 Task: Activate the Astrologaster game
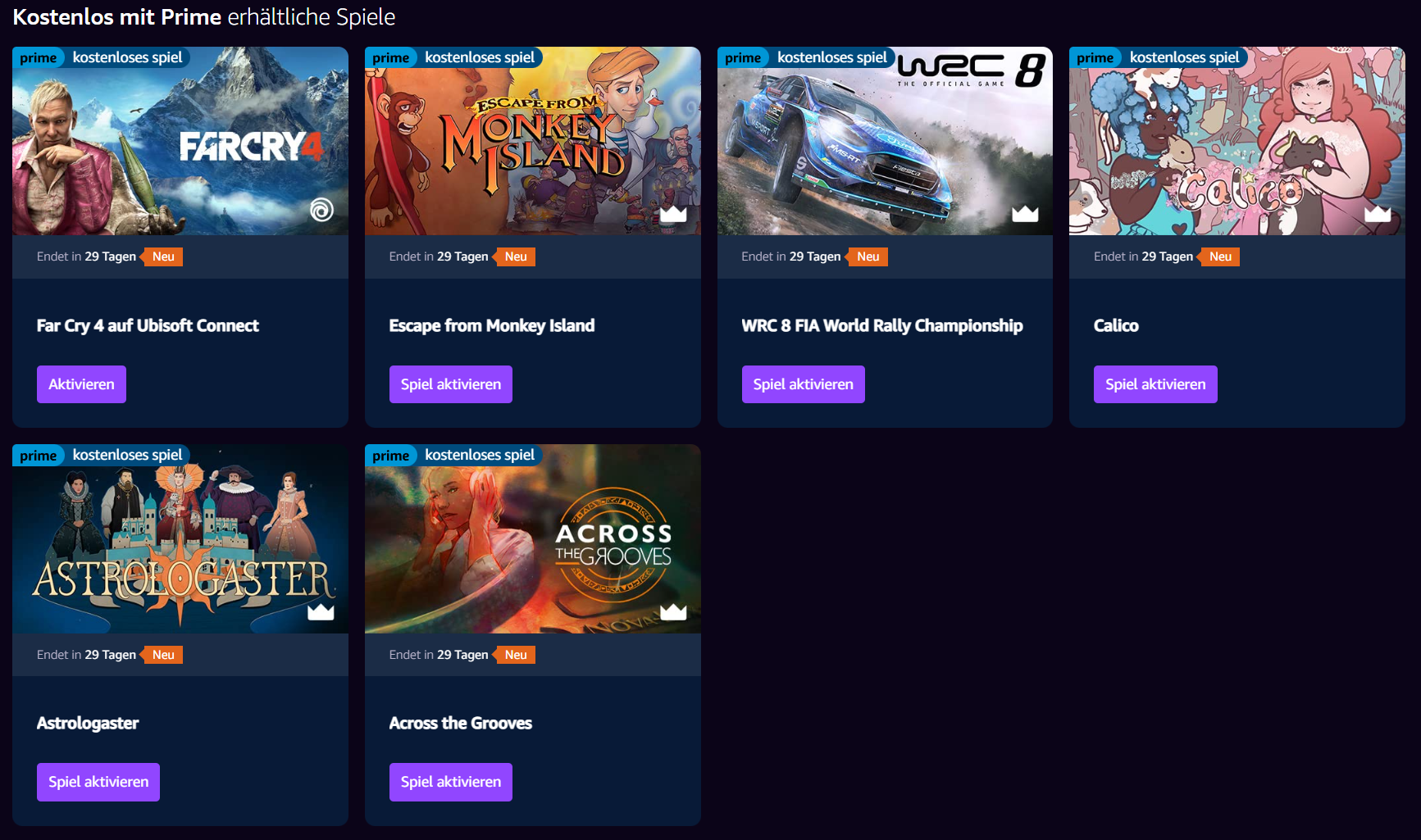(x=98, y=782)
